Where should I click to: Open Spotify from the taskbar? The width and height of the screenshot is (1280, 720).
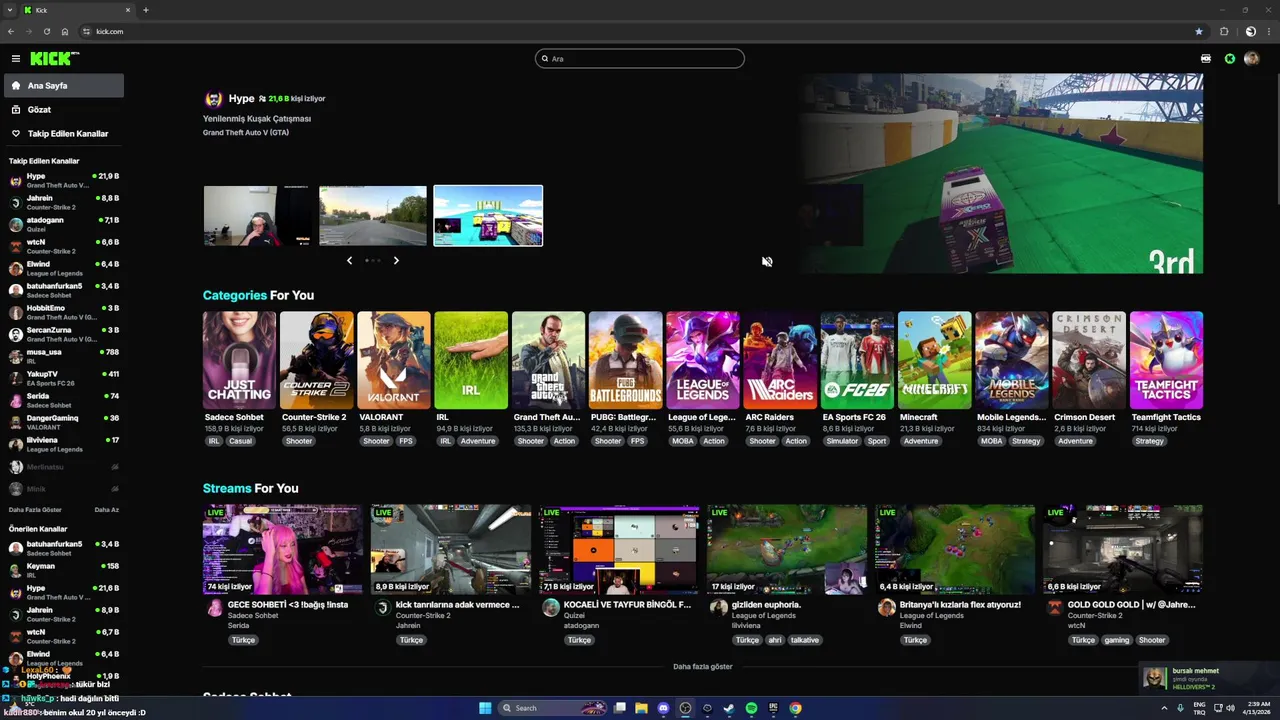(x=751, y=708)
